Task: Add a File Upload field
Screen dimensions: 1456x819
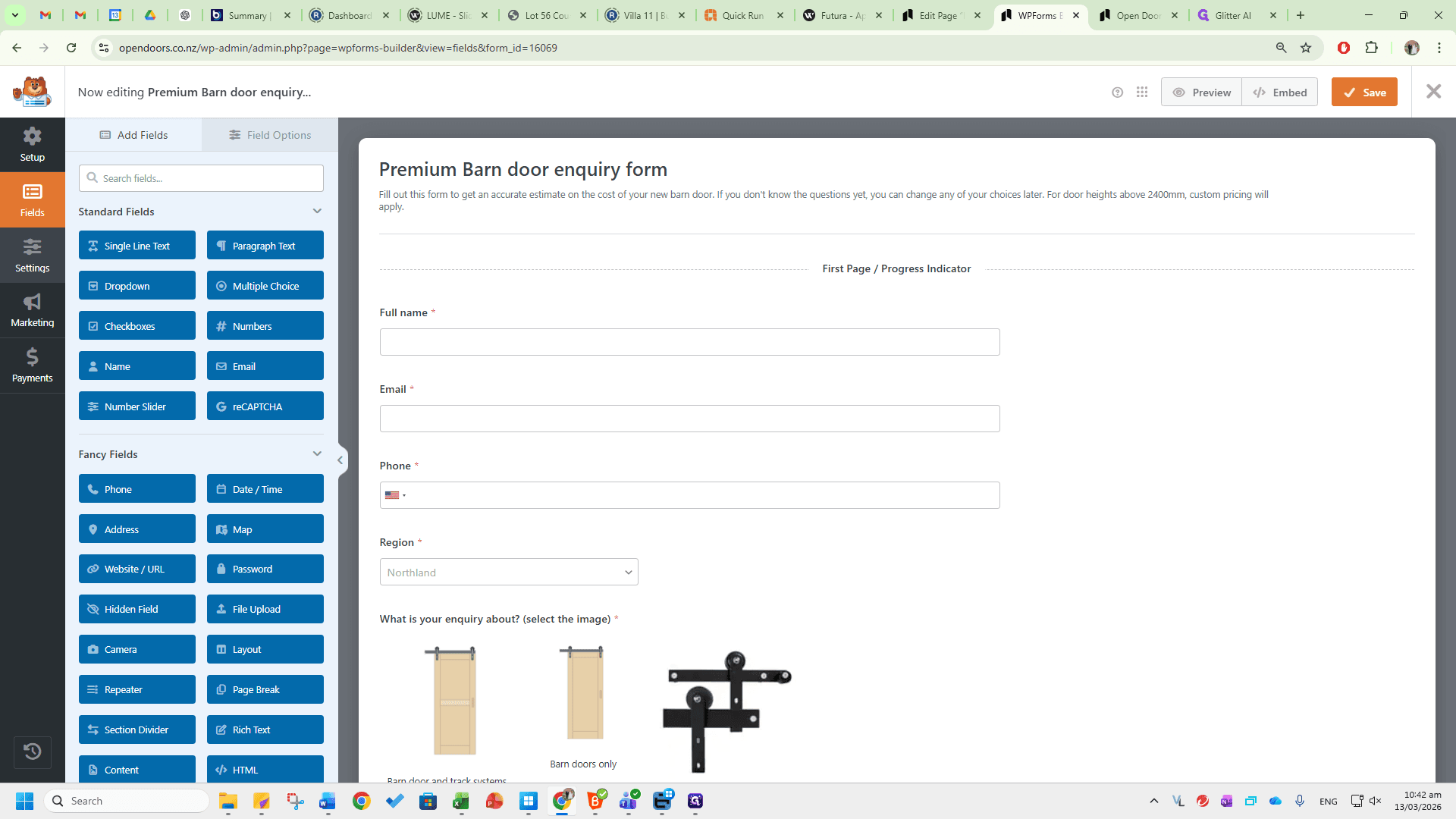Action: pyautogui.click(x=265, y=609)
